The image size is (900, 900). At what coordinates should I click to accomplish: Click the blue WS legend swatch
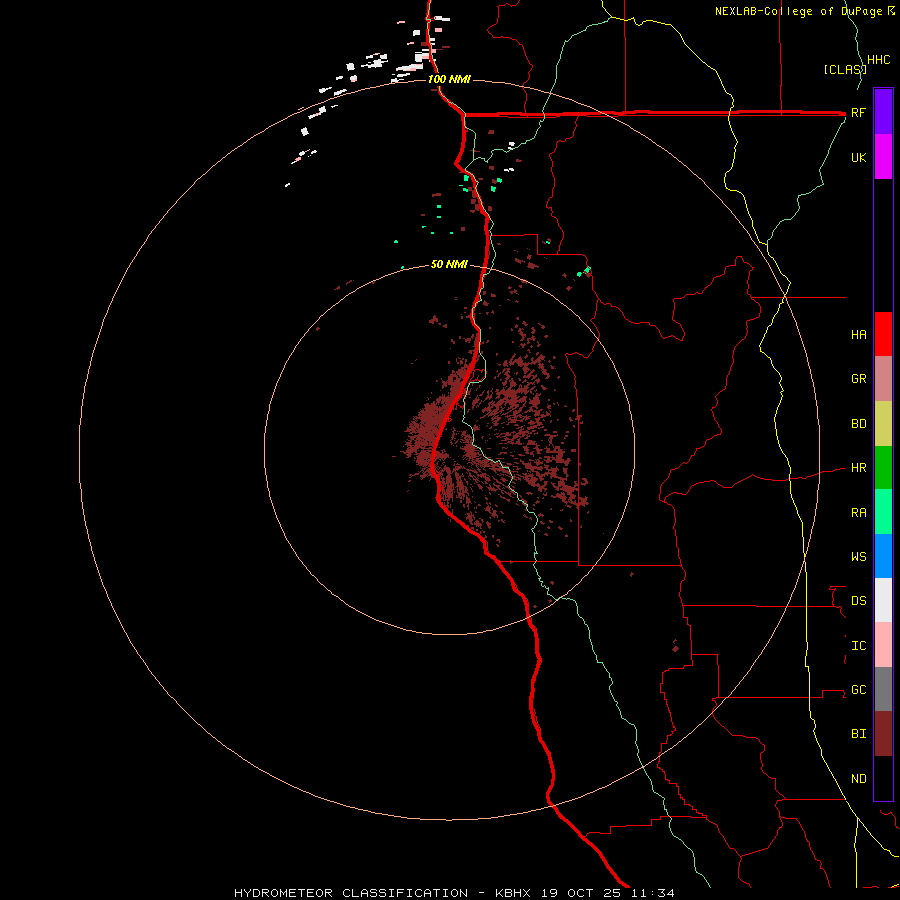[883, 556]
